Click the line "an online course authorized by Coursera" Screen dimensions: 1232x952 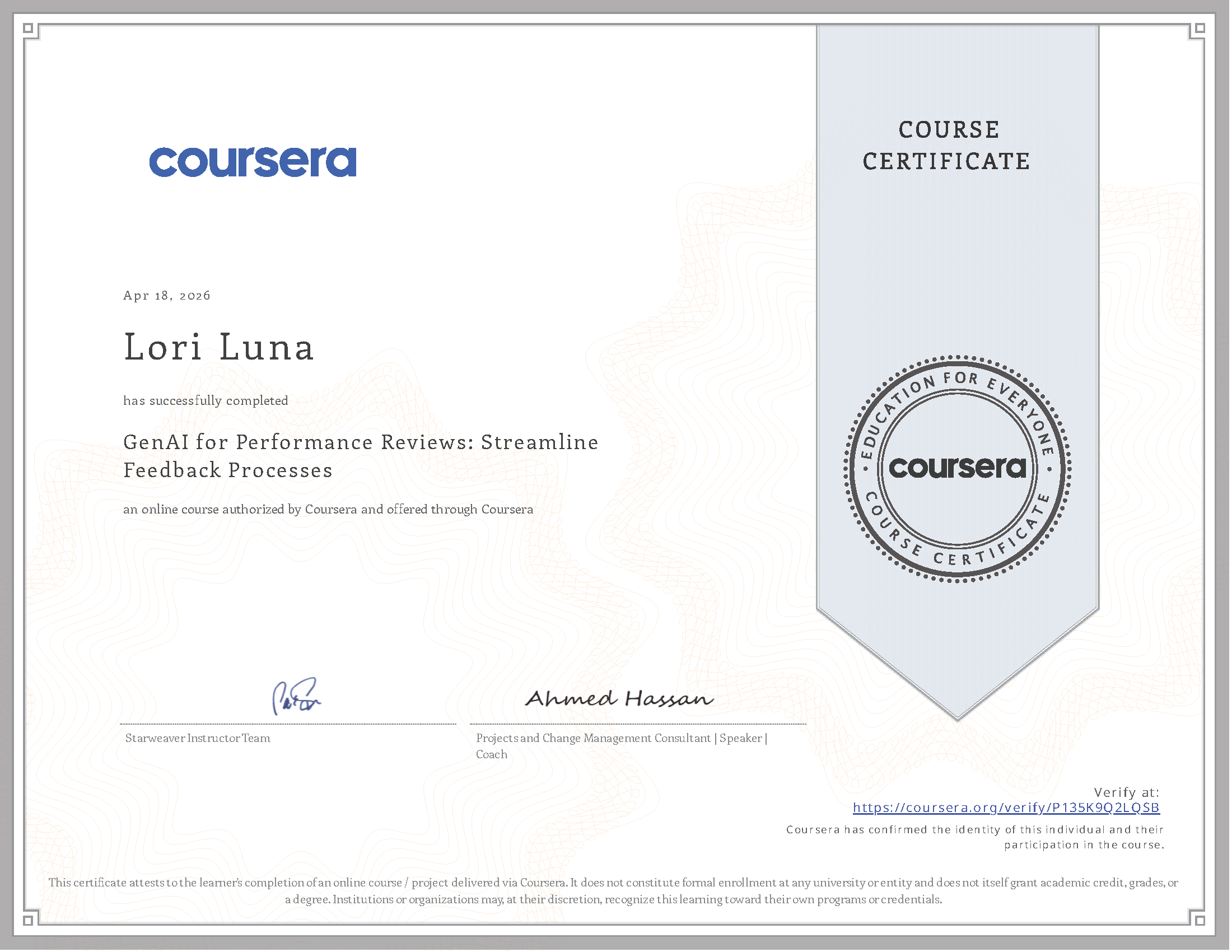328,510
